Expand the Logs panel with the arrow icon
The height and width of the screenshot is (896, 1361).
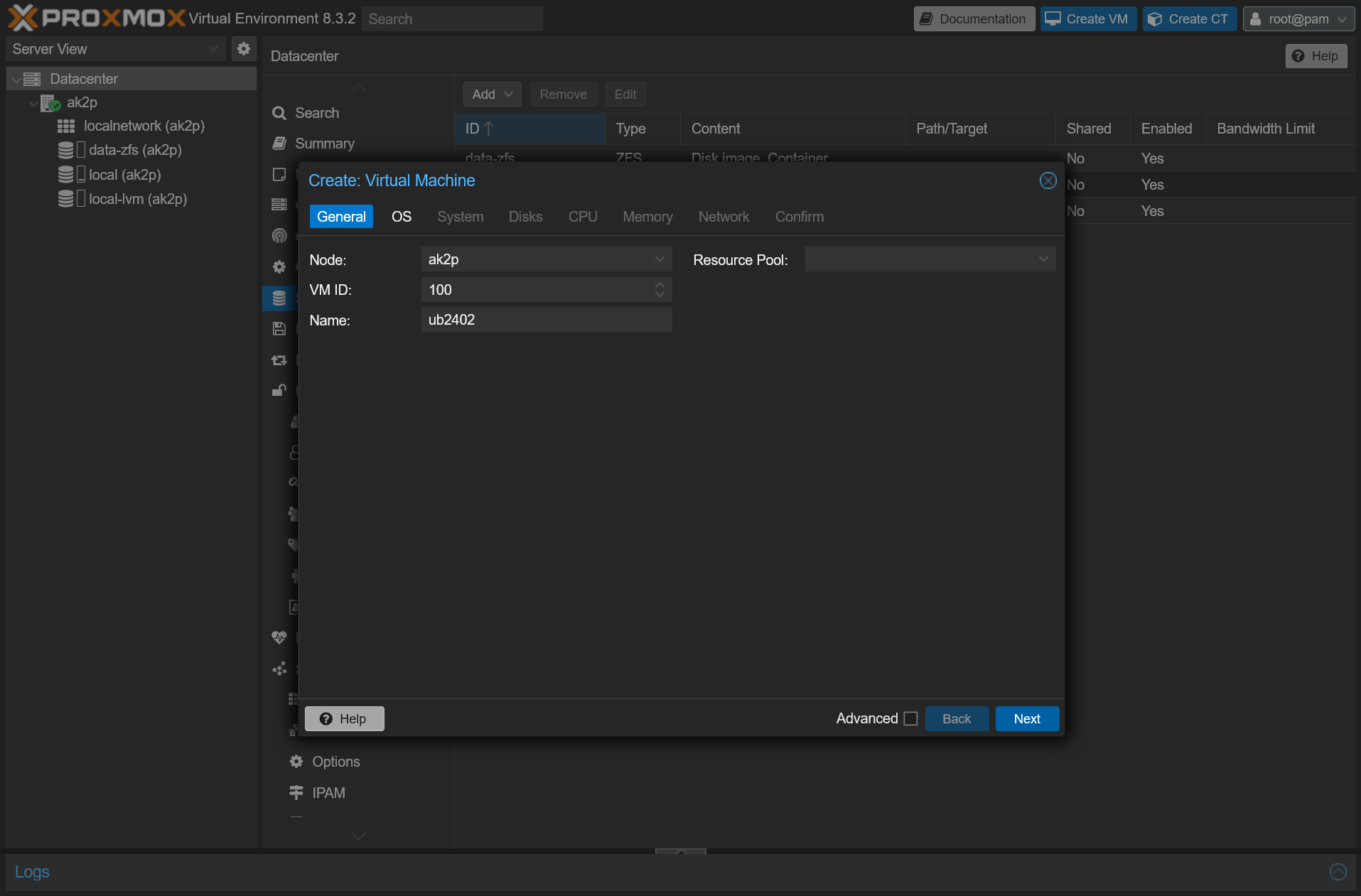click(1338, 871)
